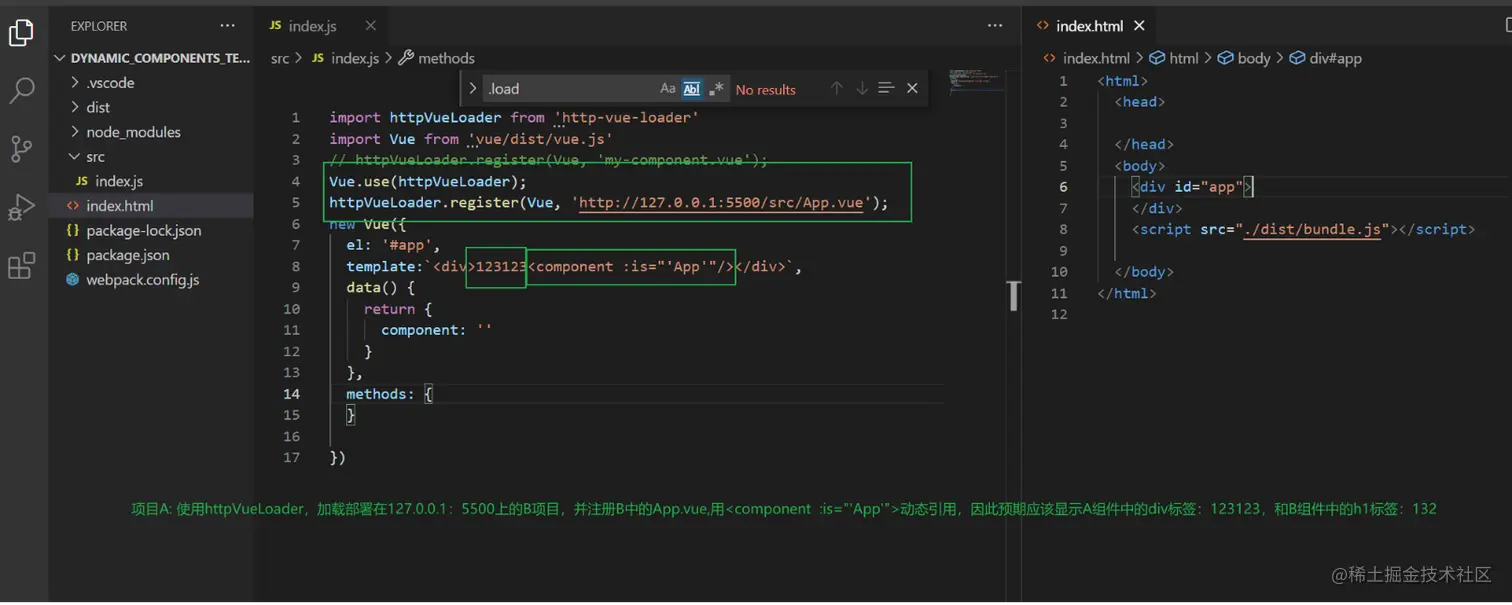Click the el: '#app' line
Screen dimensions: 1512x605
tap(393, 245)
